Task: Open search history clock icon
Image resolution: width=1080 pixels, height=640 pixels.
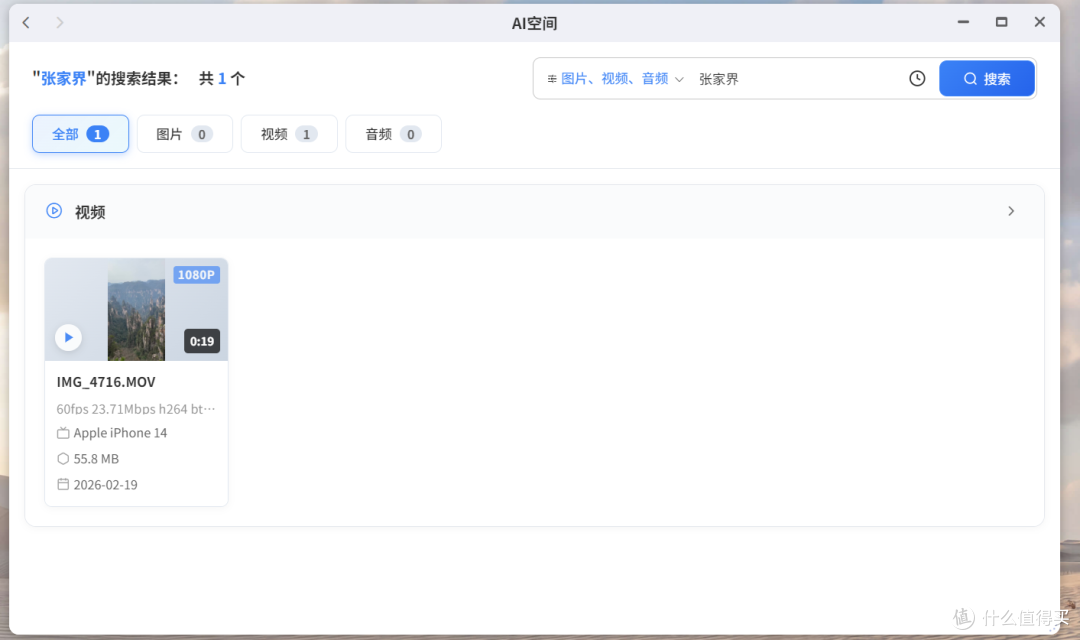Action: click(x=917, y=79)
